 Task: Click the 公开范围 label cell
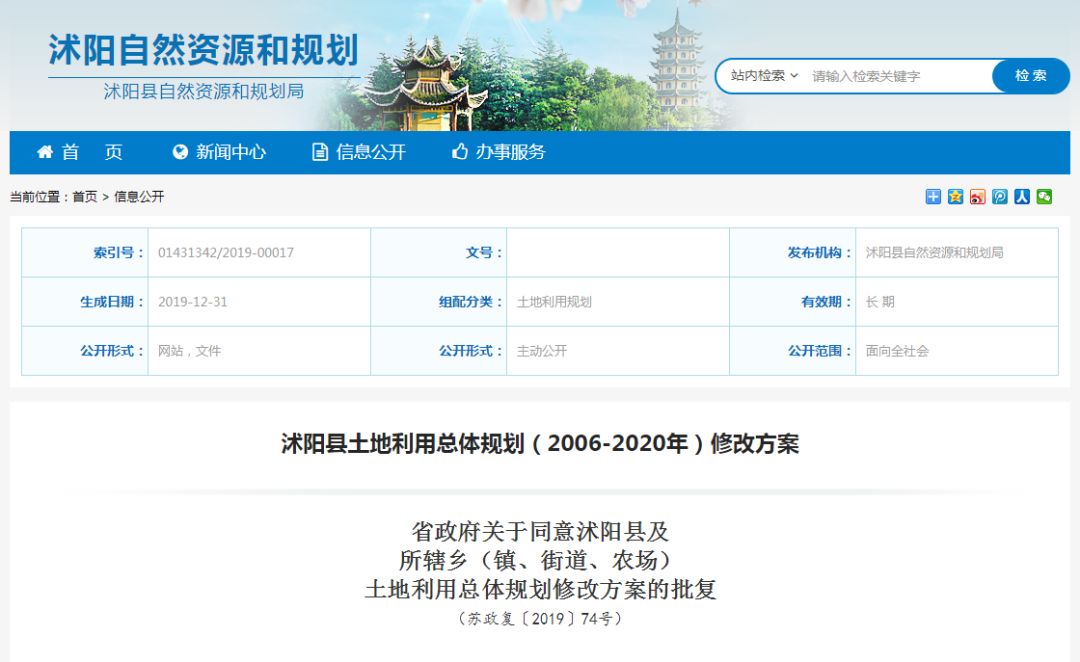click(793, 351)
